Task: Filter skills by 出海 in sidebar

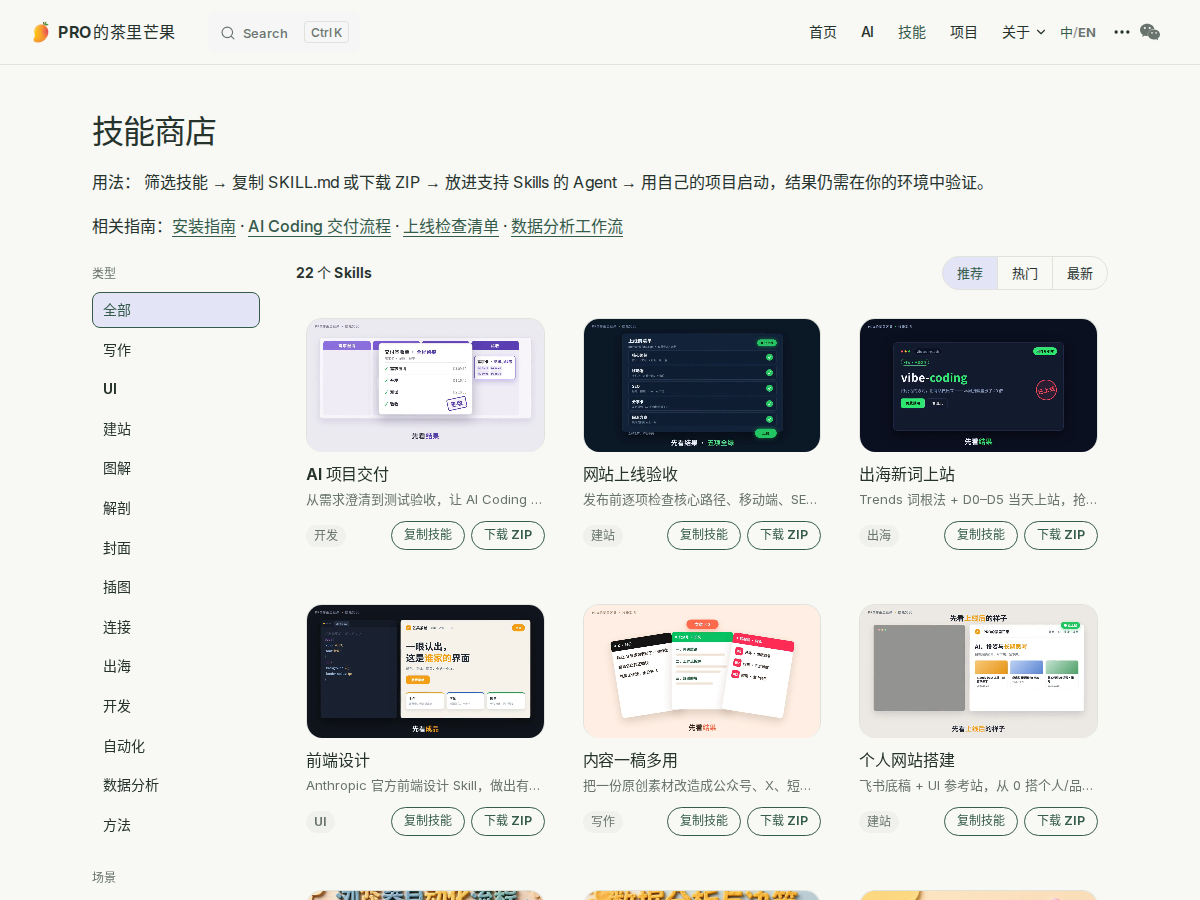Action: coord(176,666)
